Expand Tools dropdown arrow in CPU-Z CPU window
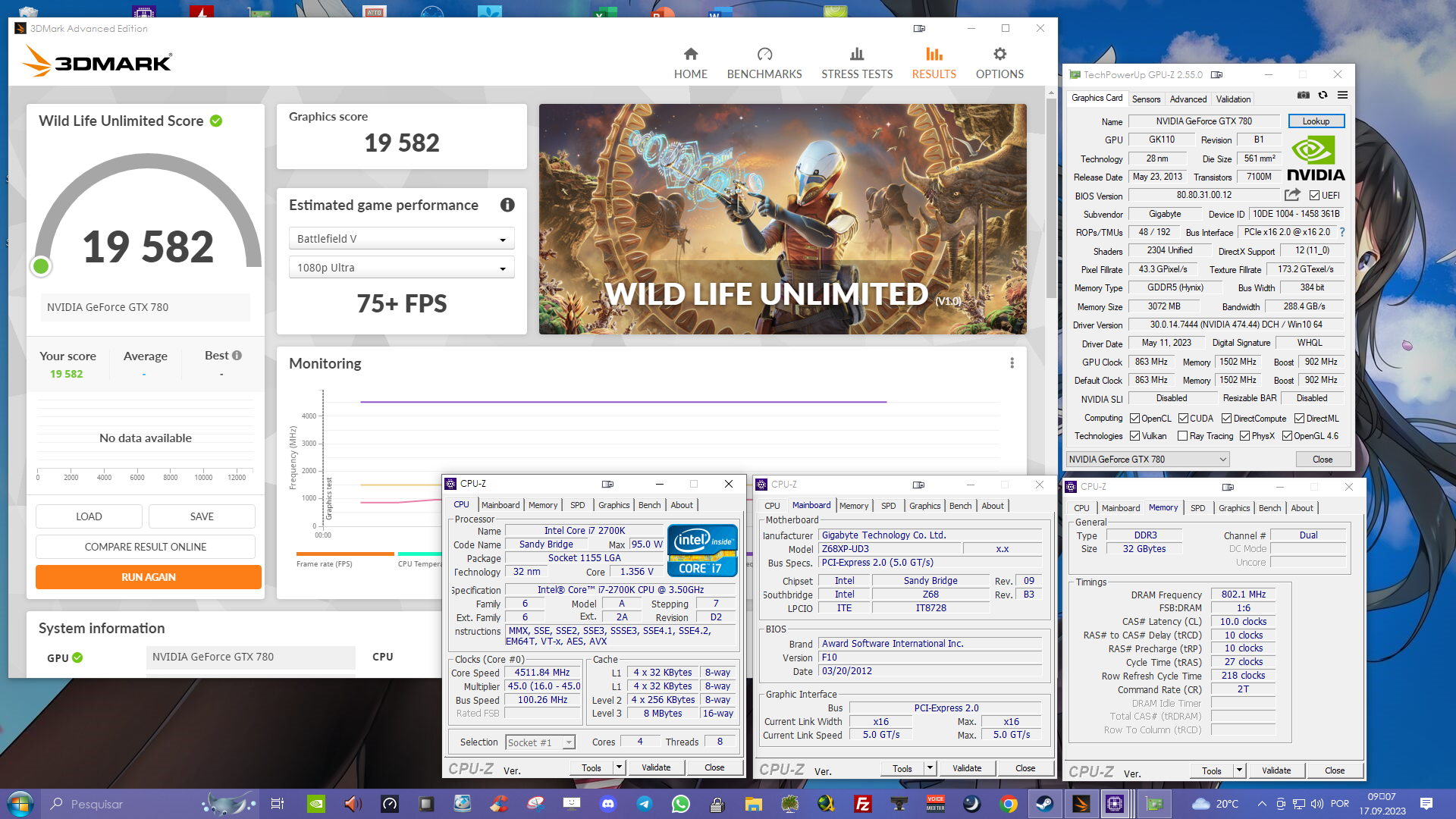 [x=619, y=767]
